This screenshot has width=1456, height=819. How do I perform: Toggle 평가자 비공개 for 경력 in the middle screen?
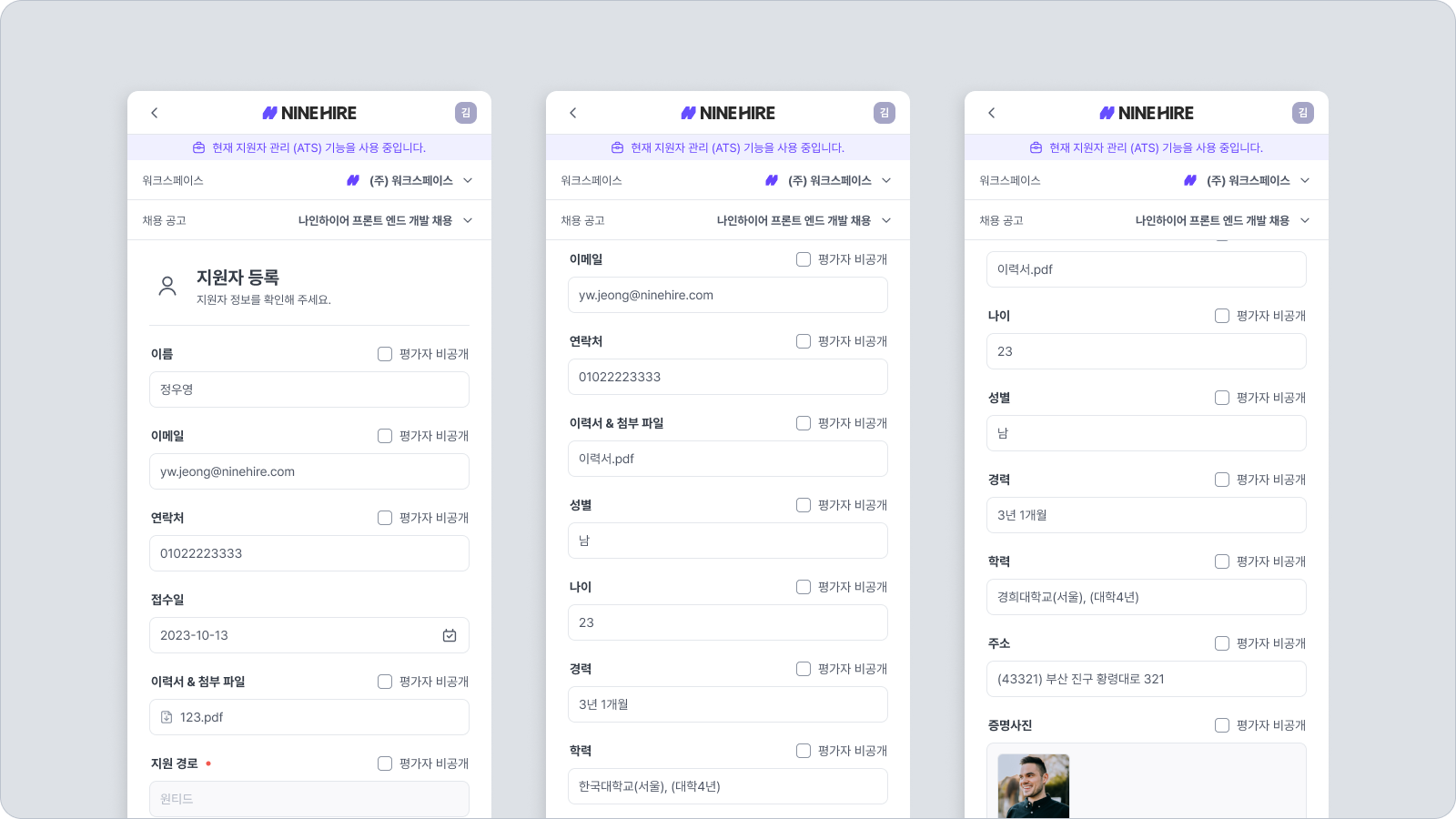804,669
